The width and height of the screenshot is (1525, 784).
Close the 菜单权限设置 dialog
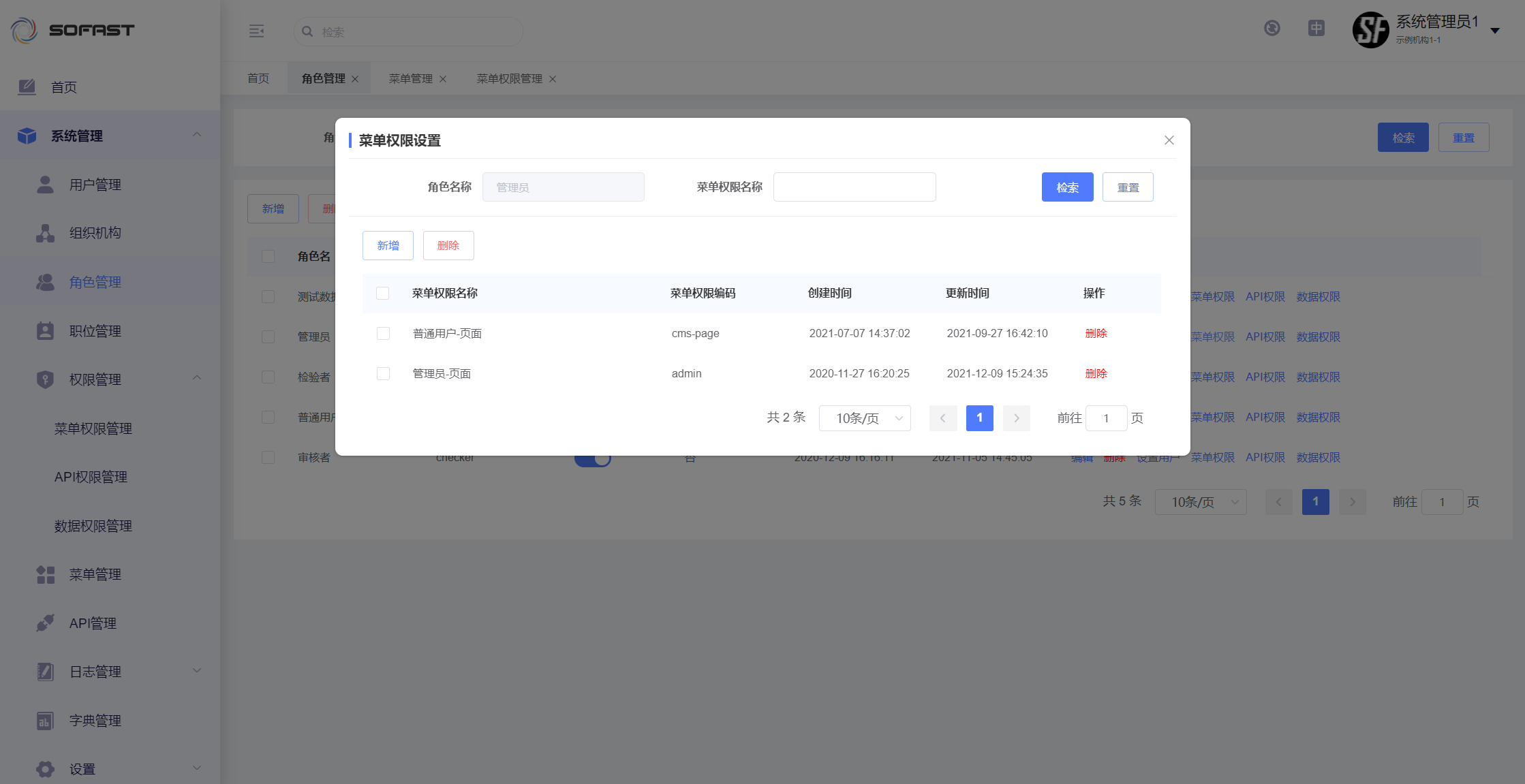tap(1169, 140)
